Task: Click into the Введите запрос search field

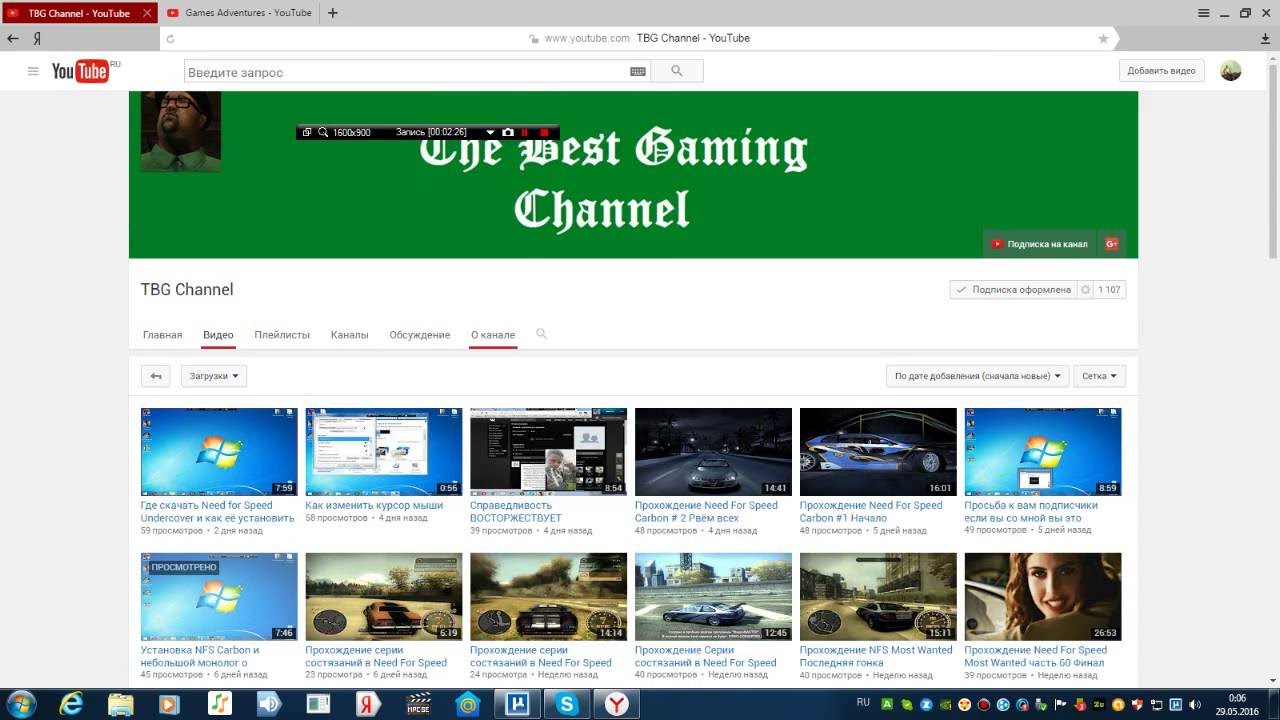Action: pyautogui.click(x=406, y=72)
